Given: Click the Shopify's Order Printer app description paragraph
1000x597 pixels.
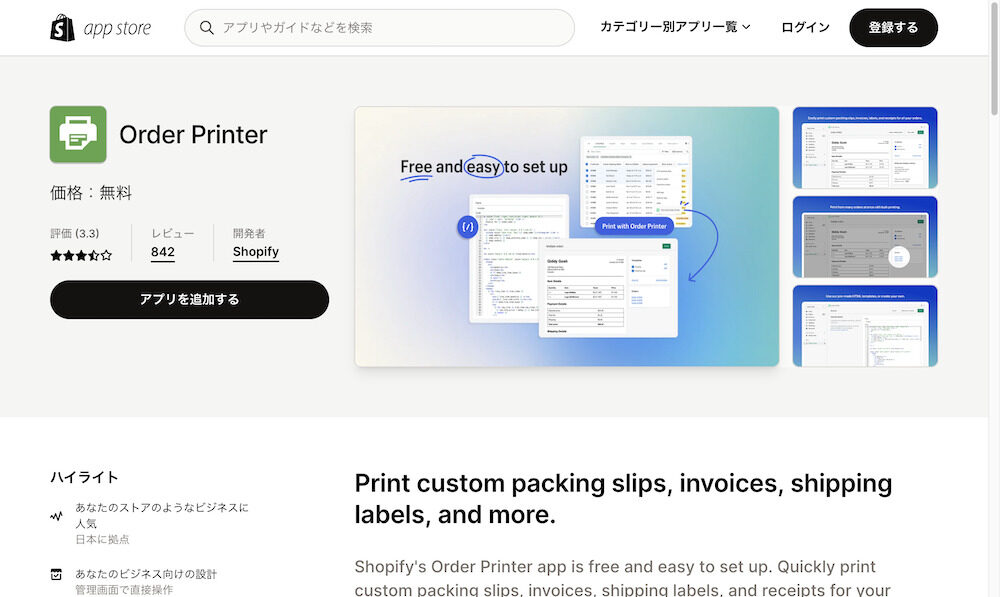Looking at the screenshot, I should (x=622, y=578).
